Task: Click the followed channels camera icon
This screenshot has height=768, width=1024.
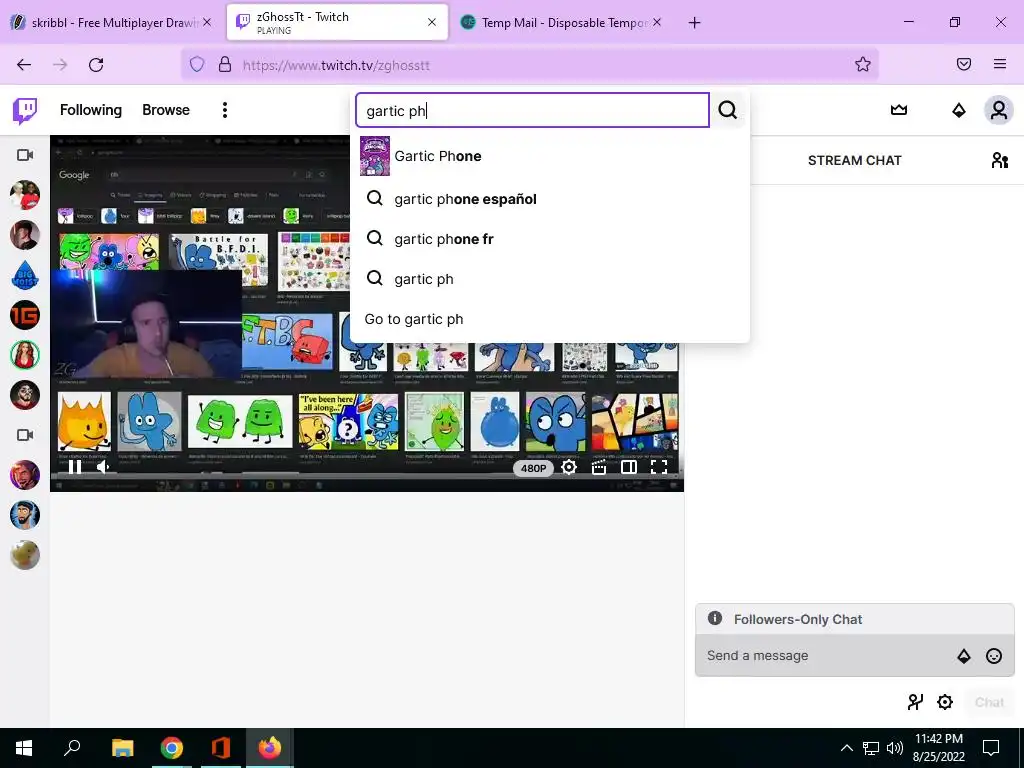Action: coord(25,155)
